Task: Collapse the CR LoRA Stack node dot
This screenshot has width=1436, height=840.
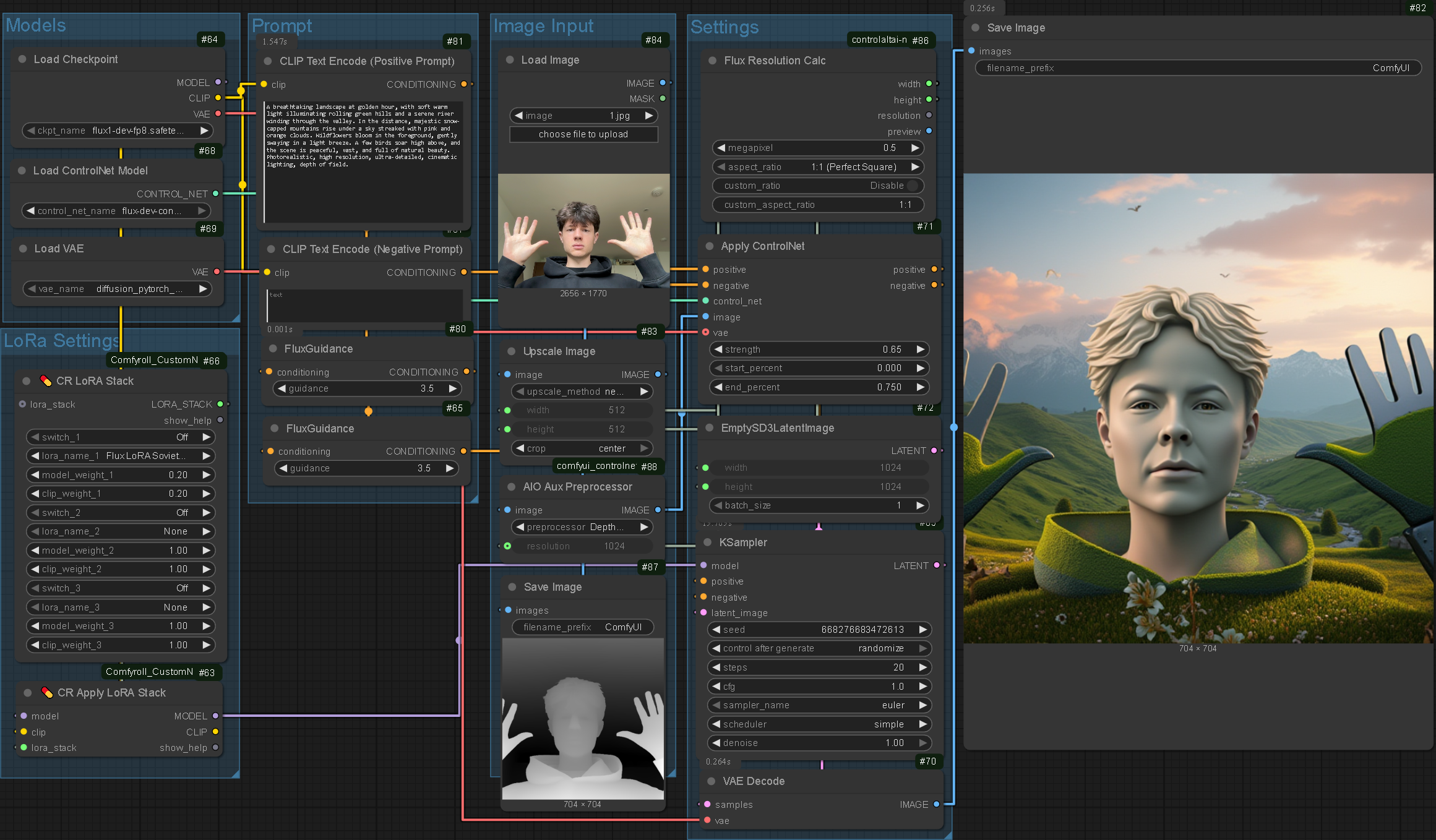Action: (27, 381)
